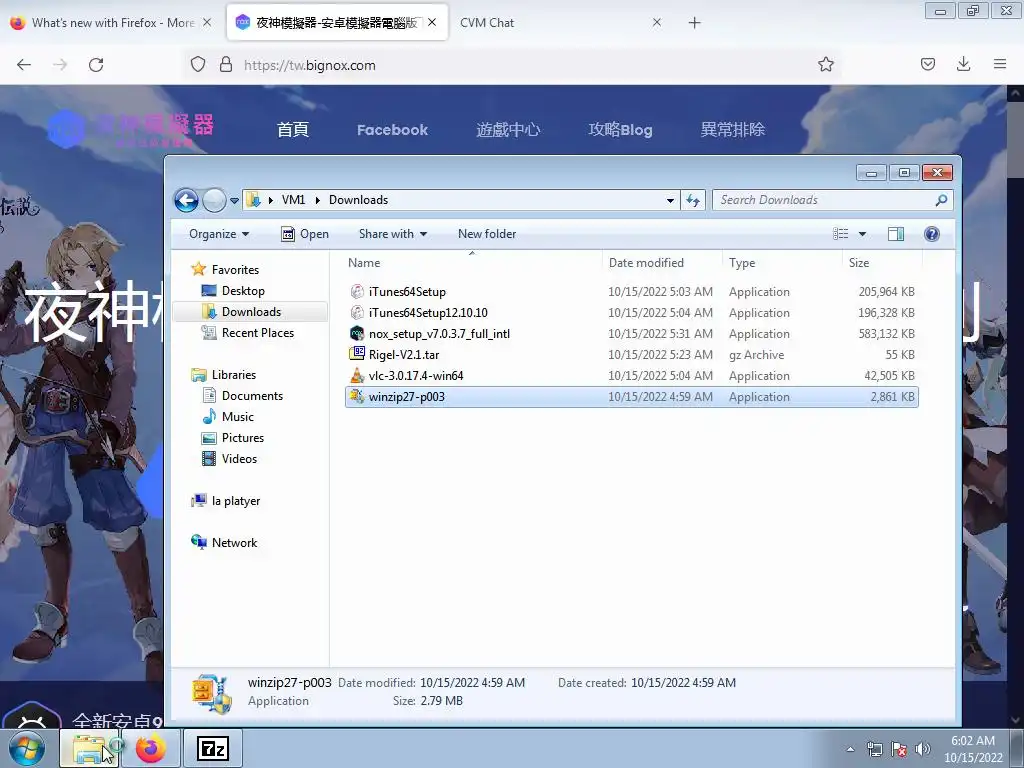Select Libraries in navigation pane

point(233,375)
